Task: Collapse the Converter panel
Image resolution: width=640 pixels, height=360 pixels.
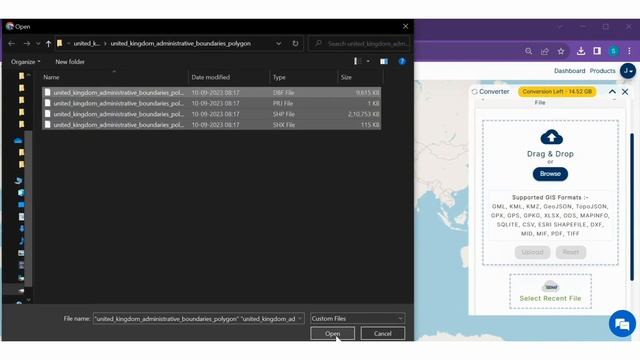Action: pos(612,92)
